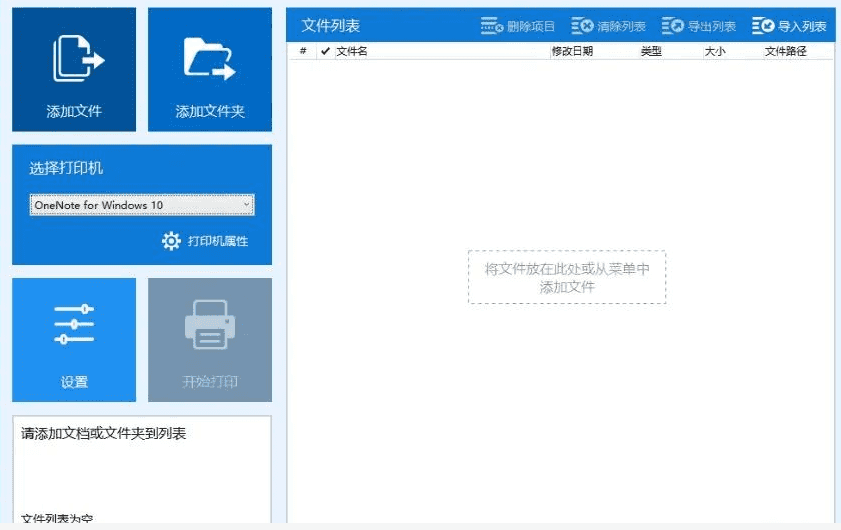Click the 删除项目 delete item icon
The image size is (841, 530).
point(491,26)
